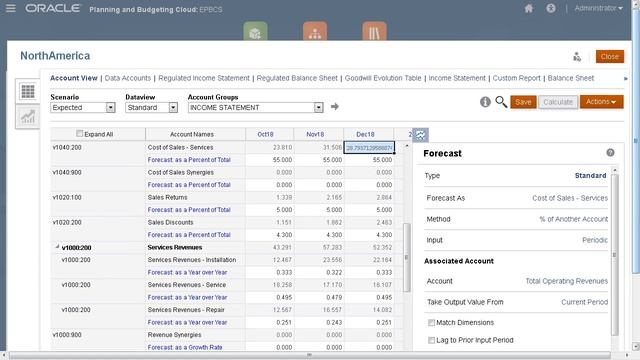Open the Goodwill Evolution Table tab
640x360 pixels.
click(383, 78)
